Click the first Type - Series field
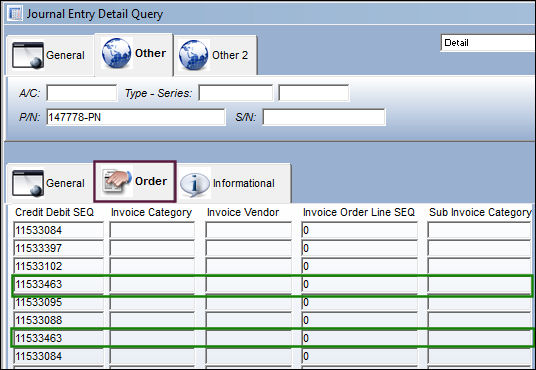Viewport: 536px width, 370px height. coord(236,93)
